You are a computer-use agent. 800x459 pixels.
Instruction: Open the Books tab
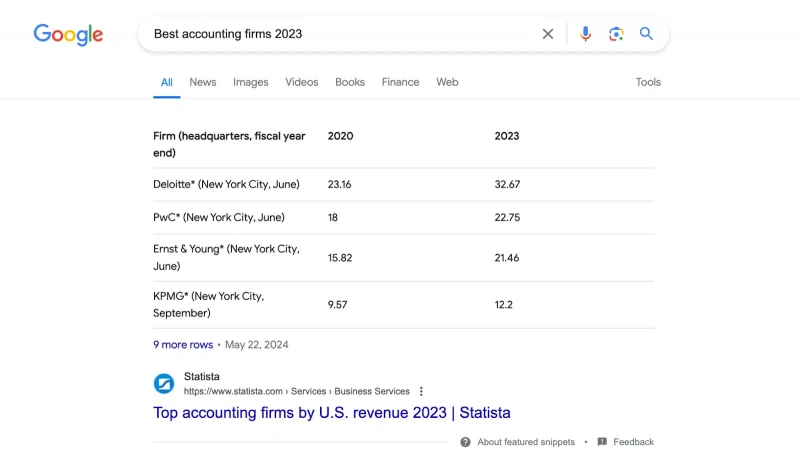pyautogui.click(x=350, y=82)
